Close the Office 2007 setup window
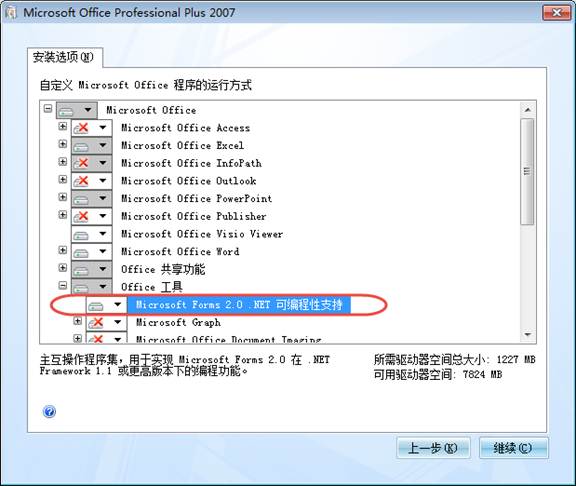This screenshot has width=576, height=486. [x=557, y=13]
